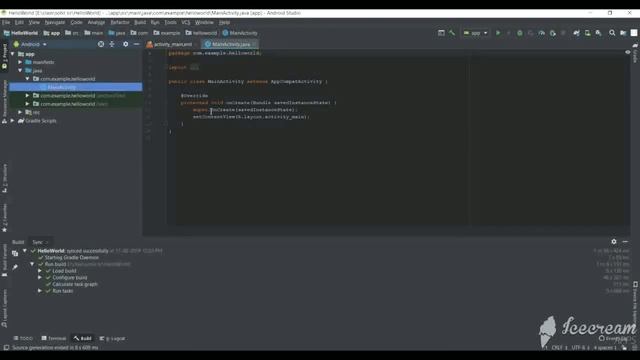The height and width of the screenshot is (360, 640).
Task: Select the MainActivity.java editor tab
Action: tap(231, 44)
